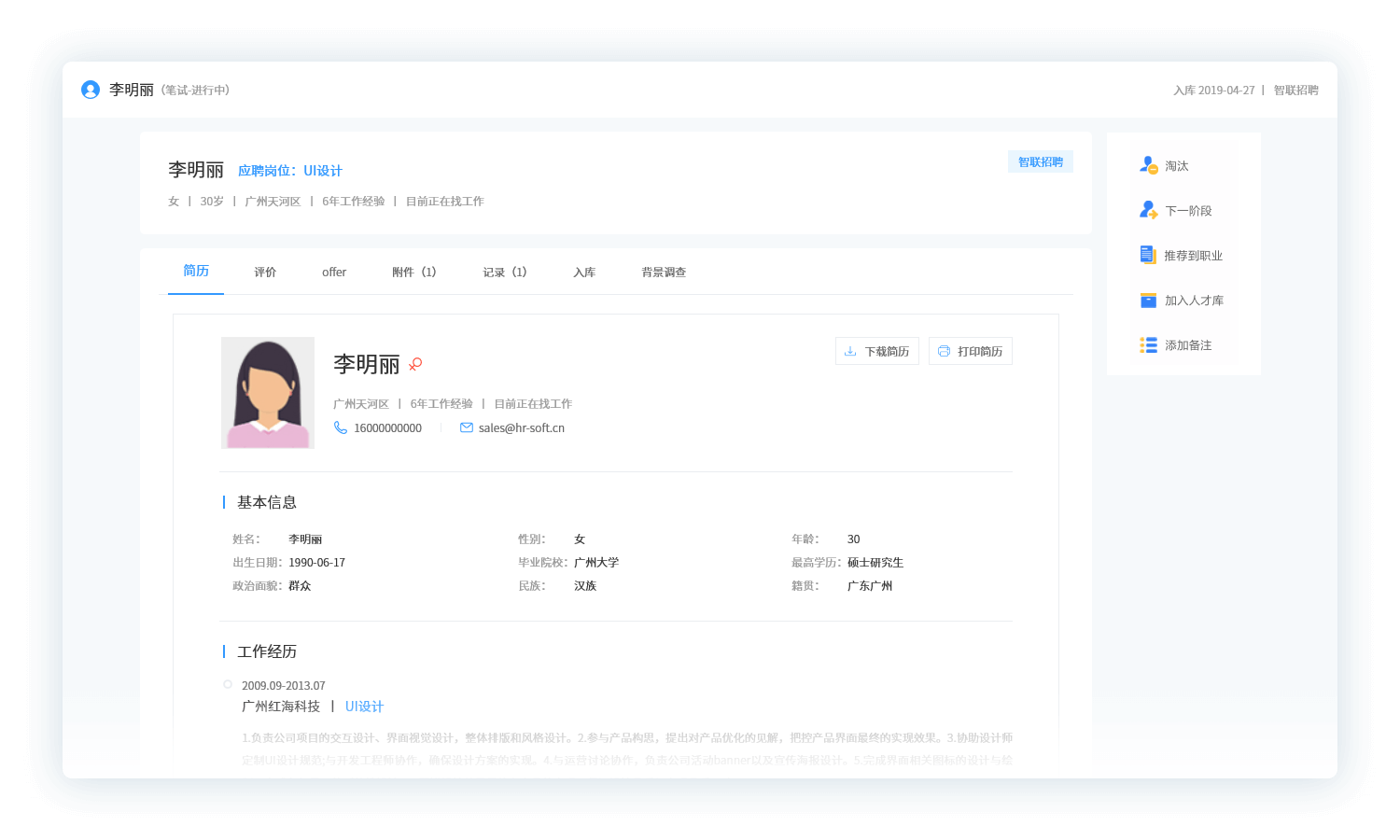Click 李明丽 name in the top header

tap(132, 90)
